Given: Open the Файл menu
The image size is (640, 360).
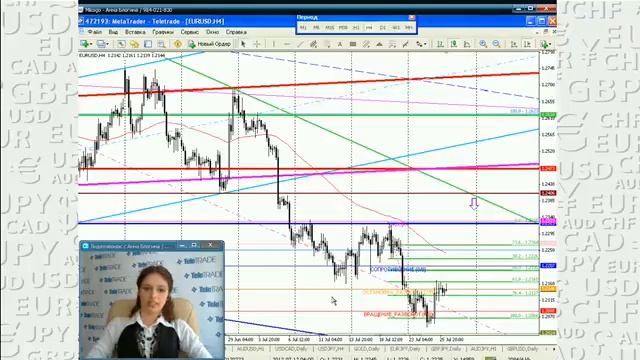Looking at the screenshot, I should [95, 32].
